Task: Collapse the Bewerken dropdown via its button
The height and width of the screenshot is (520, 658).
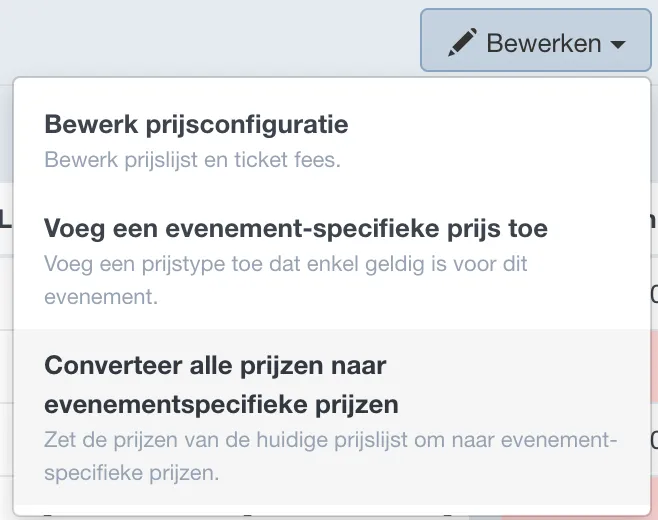Action: (535, 40)
